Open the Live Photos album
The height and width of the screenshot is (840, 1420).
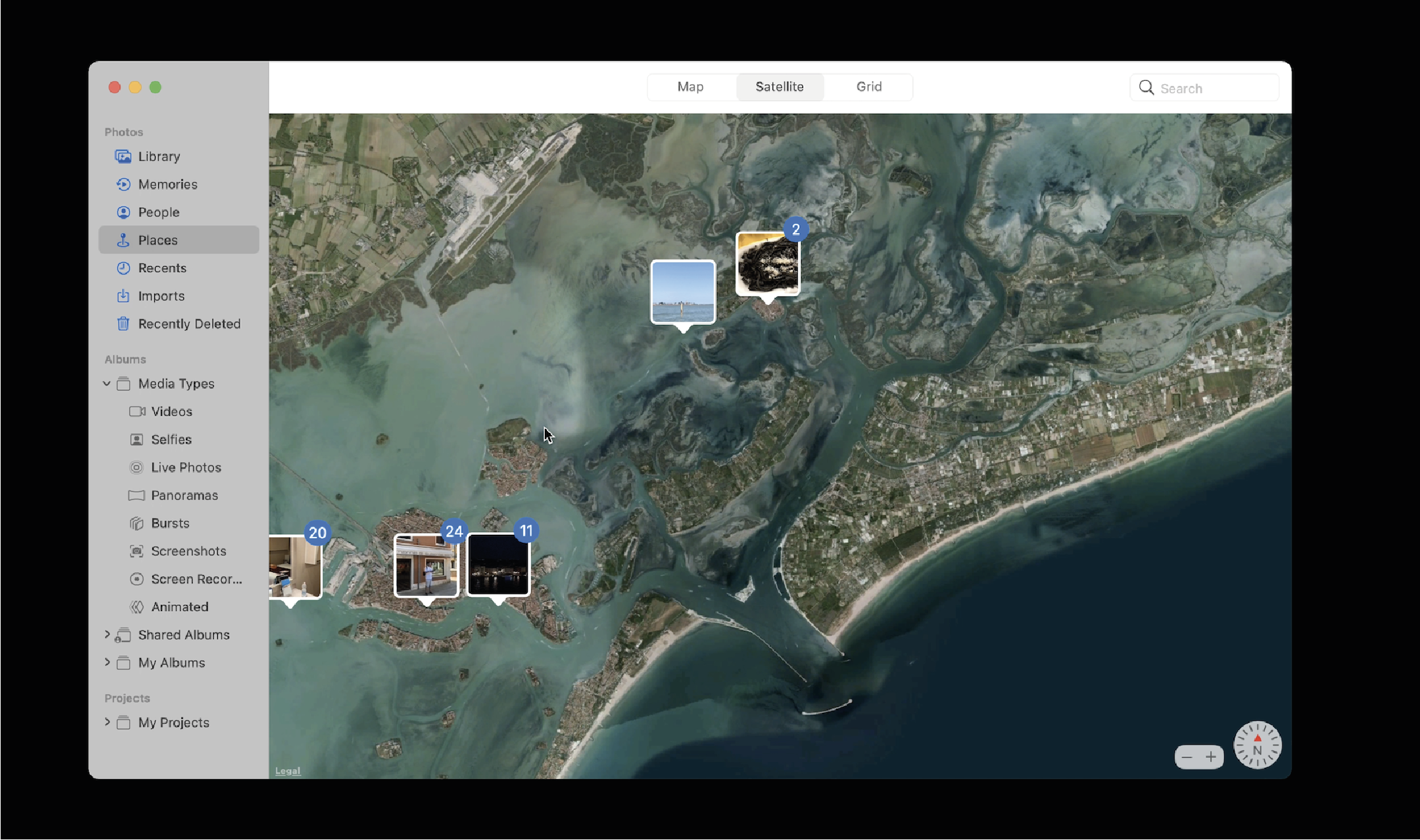(x=185, y=467)
